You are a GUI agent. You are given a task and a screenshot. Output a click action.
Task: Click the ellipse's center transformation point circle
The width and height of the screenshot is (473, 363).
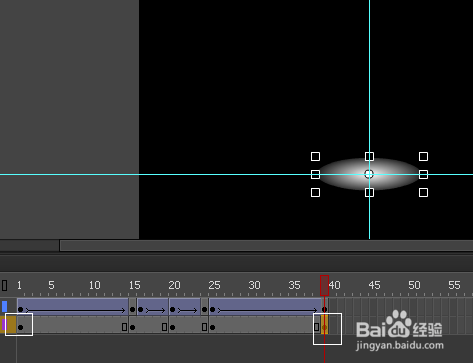click(369, 174)
